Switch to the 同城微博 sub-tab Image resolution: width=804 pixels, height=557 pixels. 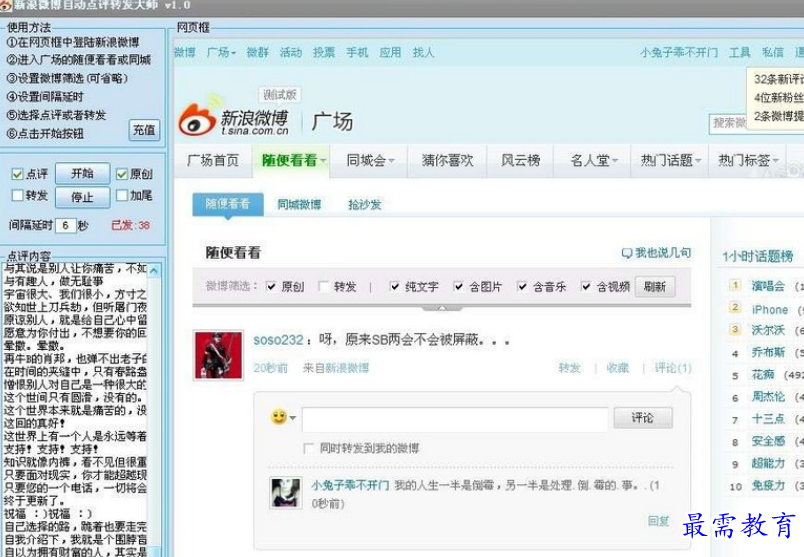pos(299,205)
